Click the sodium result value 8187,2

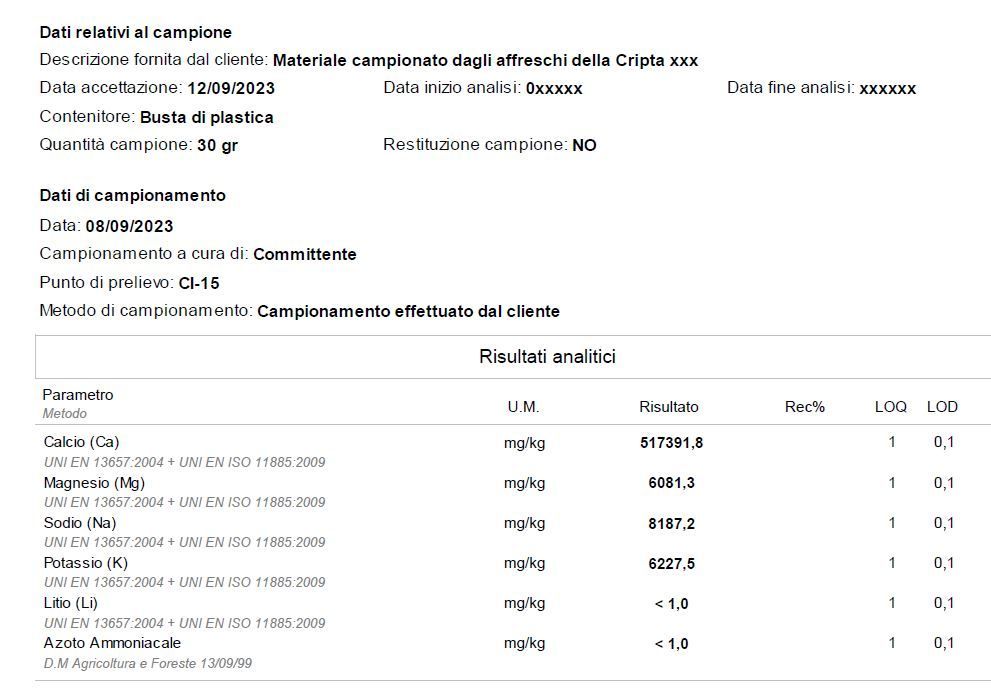pyautogui.click(x=671, y=523)
